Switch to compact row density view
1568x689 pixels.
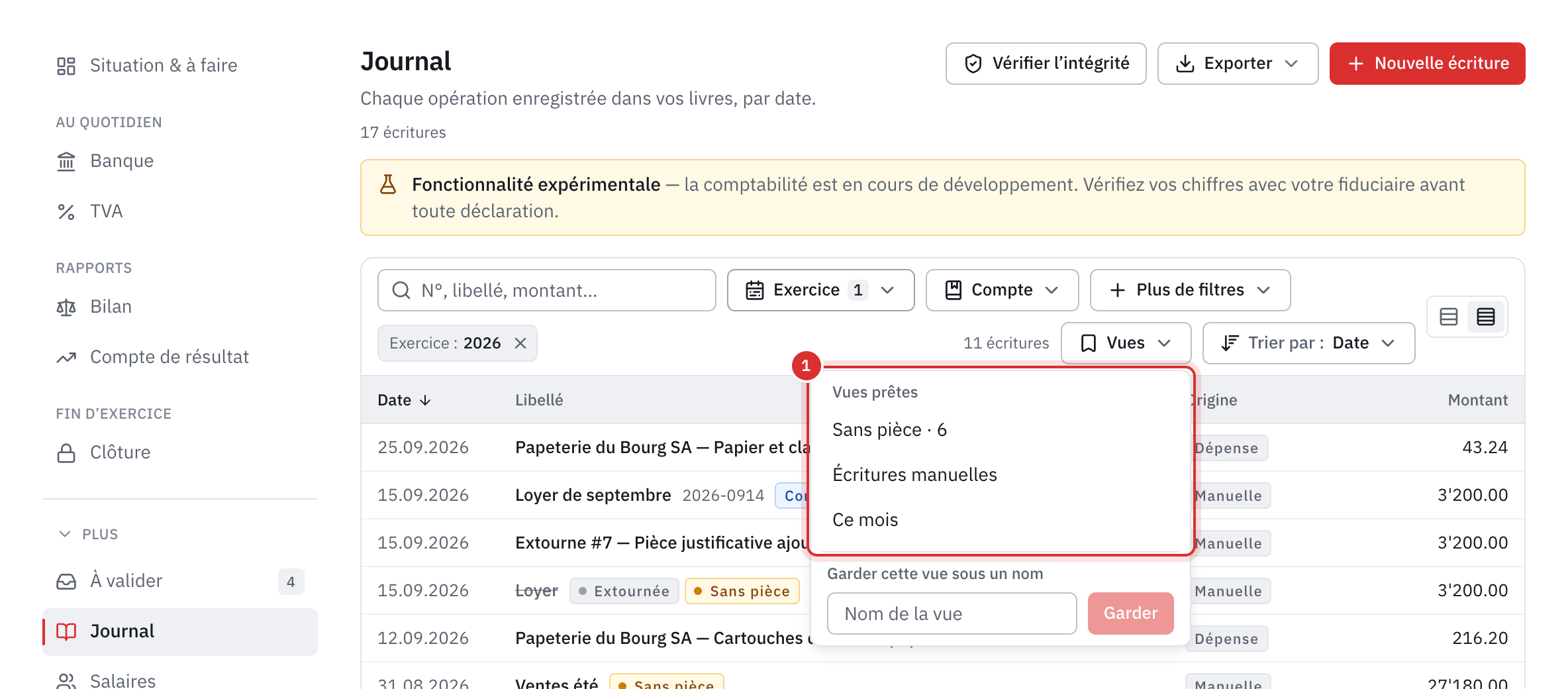(1486, 317)
